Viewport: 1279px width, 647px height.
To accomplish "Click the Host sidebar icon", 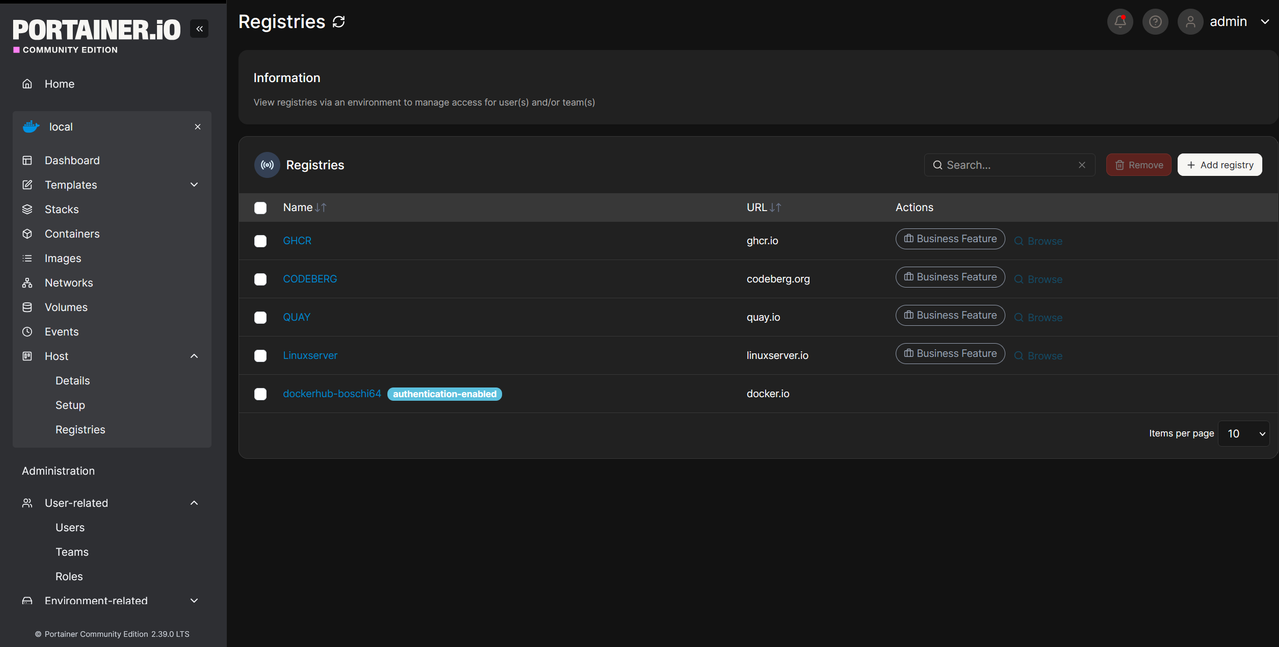I will tap(27, 356).
